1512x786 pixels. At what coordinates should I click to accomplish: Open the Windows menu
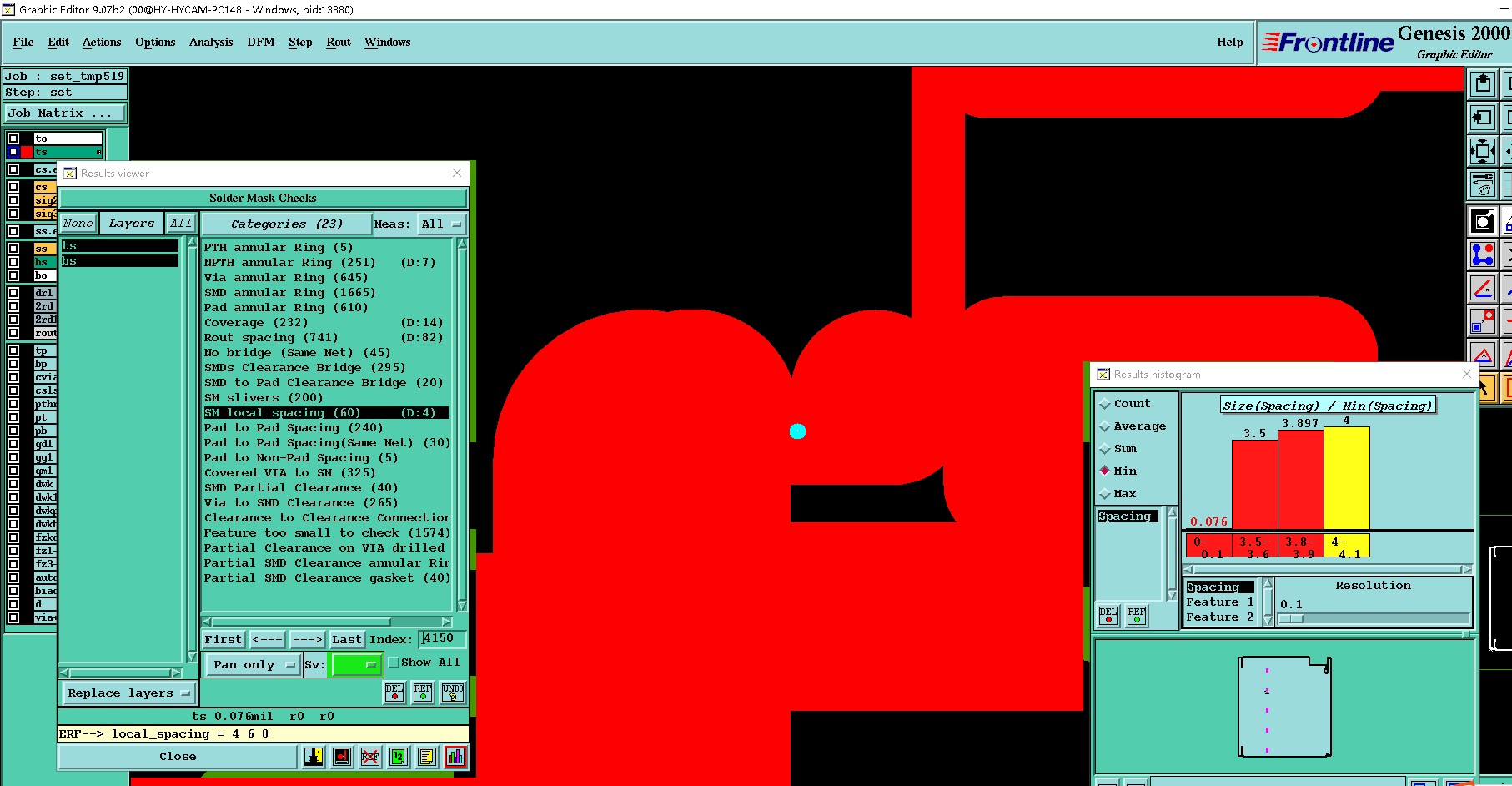tap(387, 42)
